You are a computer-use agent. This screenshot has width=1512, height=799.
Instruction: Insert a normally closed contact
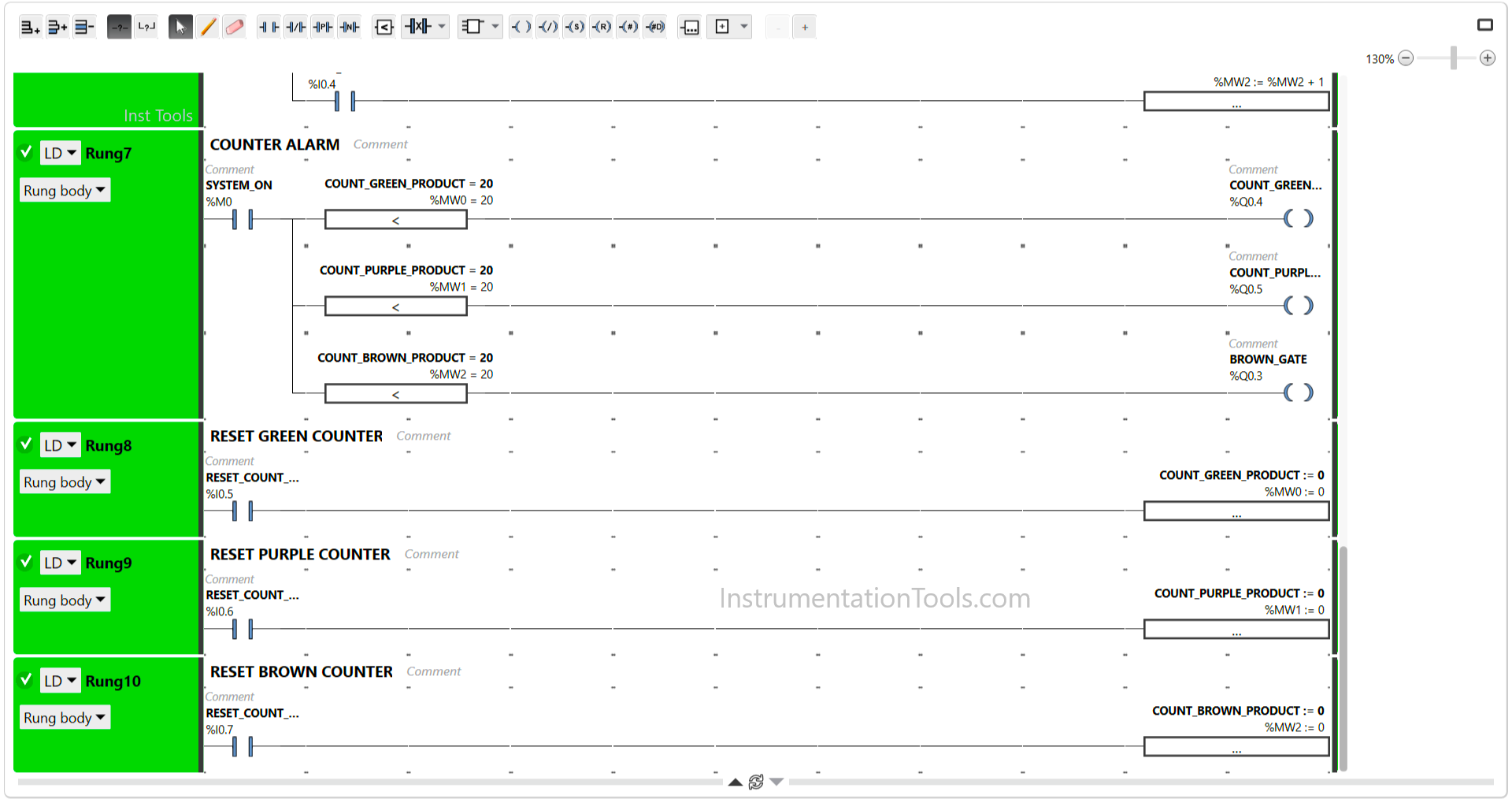coord(296,27)
